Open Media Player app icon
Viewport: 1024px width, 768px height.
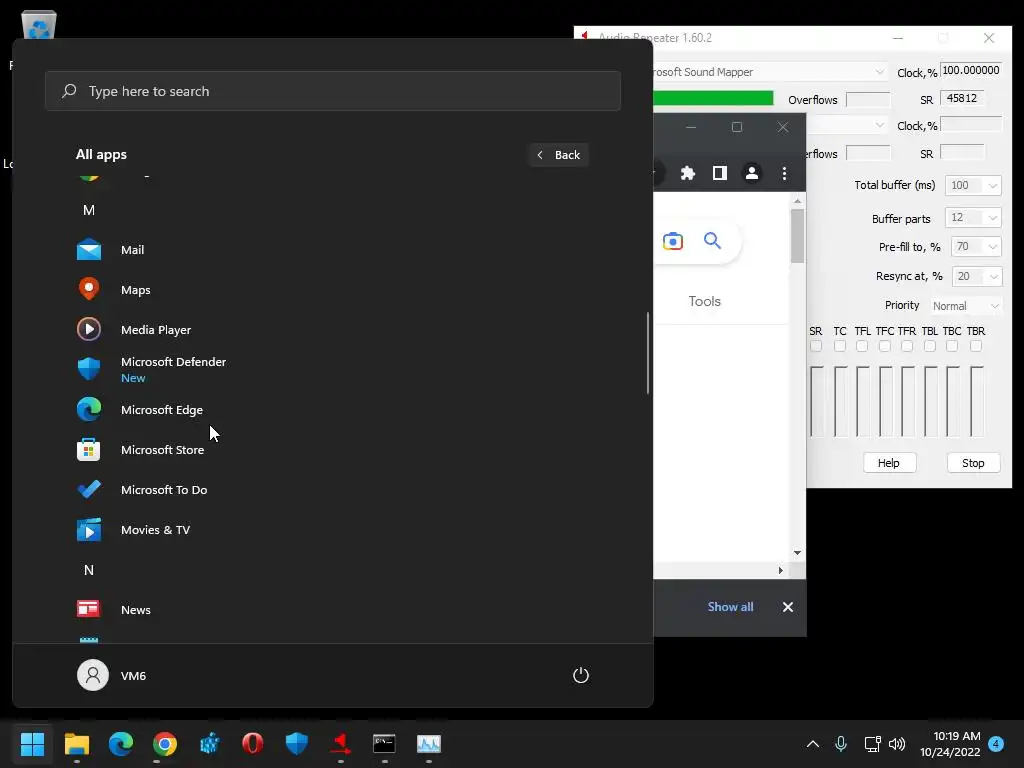pyautogui.click(x=89, y=329)
